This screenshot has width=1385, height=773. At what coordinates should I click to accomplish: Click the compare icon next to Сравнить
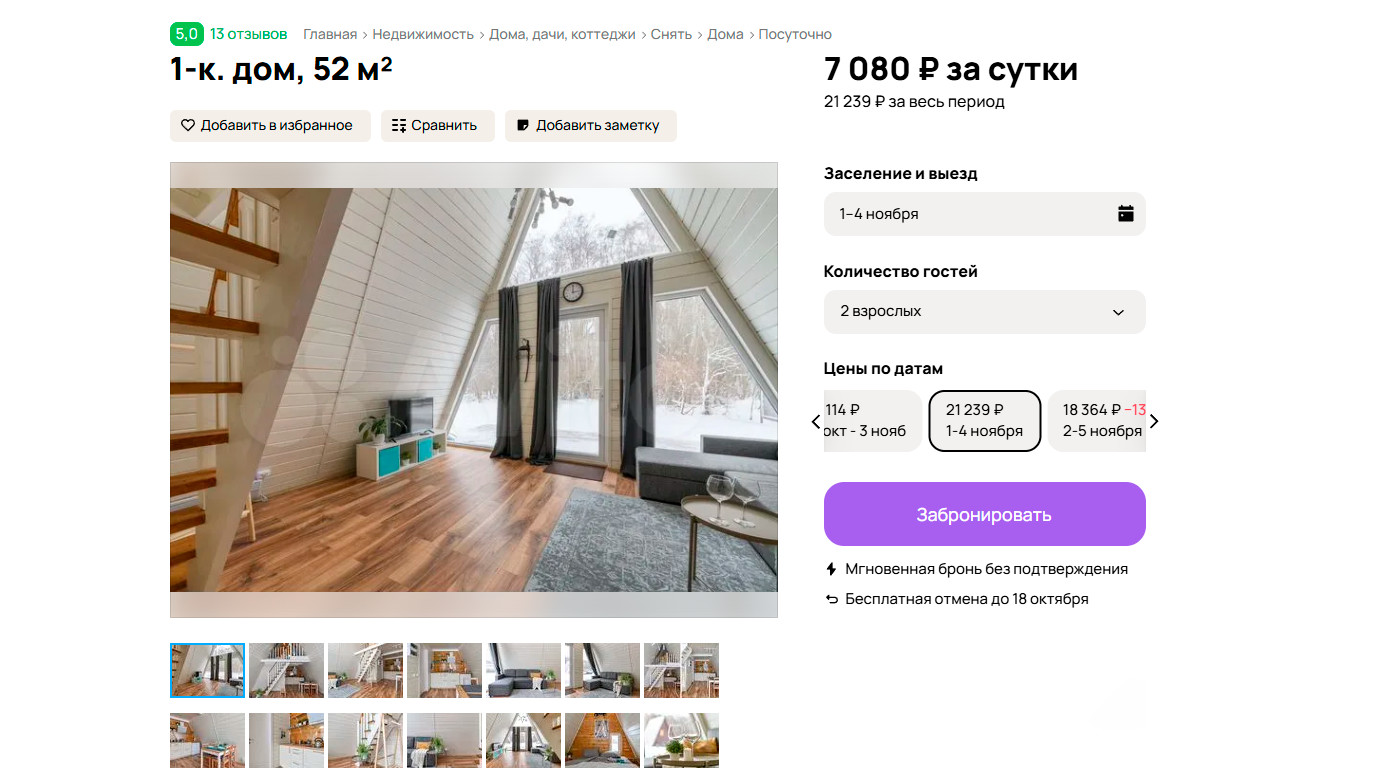pos(399,126)
